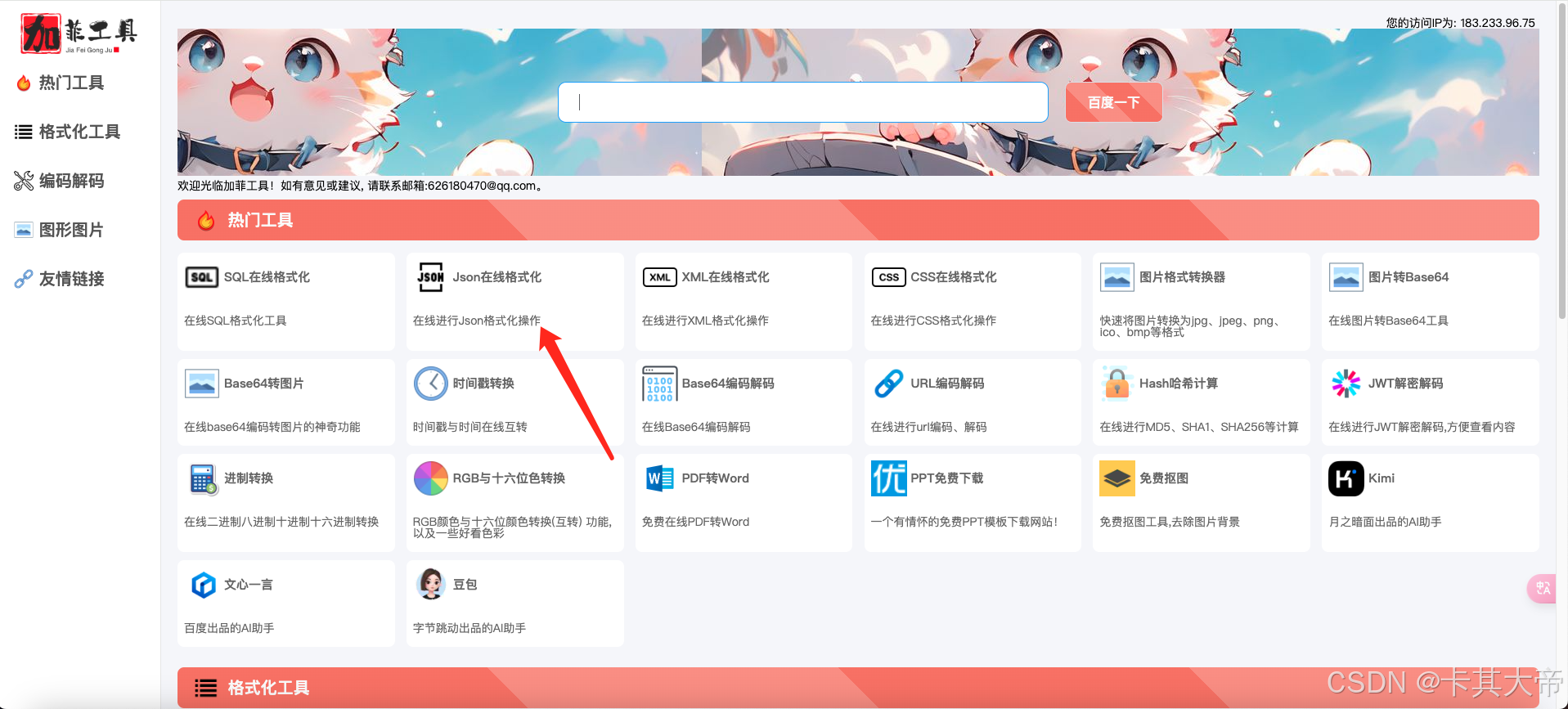Click the 百度一下 search button
The image size is (1568, 709).
click(x=1113, y=102)
